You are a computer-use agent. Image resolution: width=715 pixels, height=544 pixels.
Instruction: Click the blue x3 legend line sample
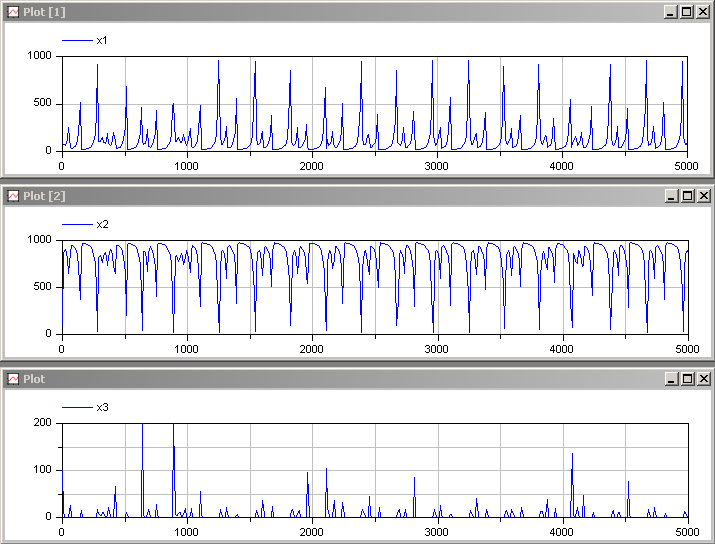click(x=77, y=408)
